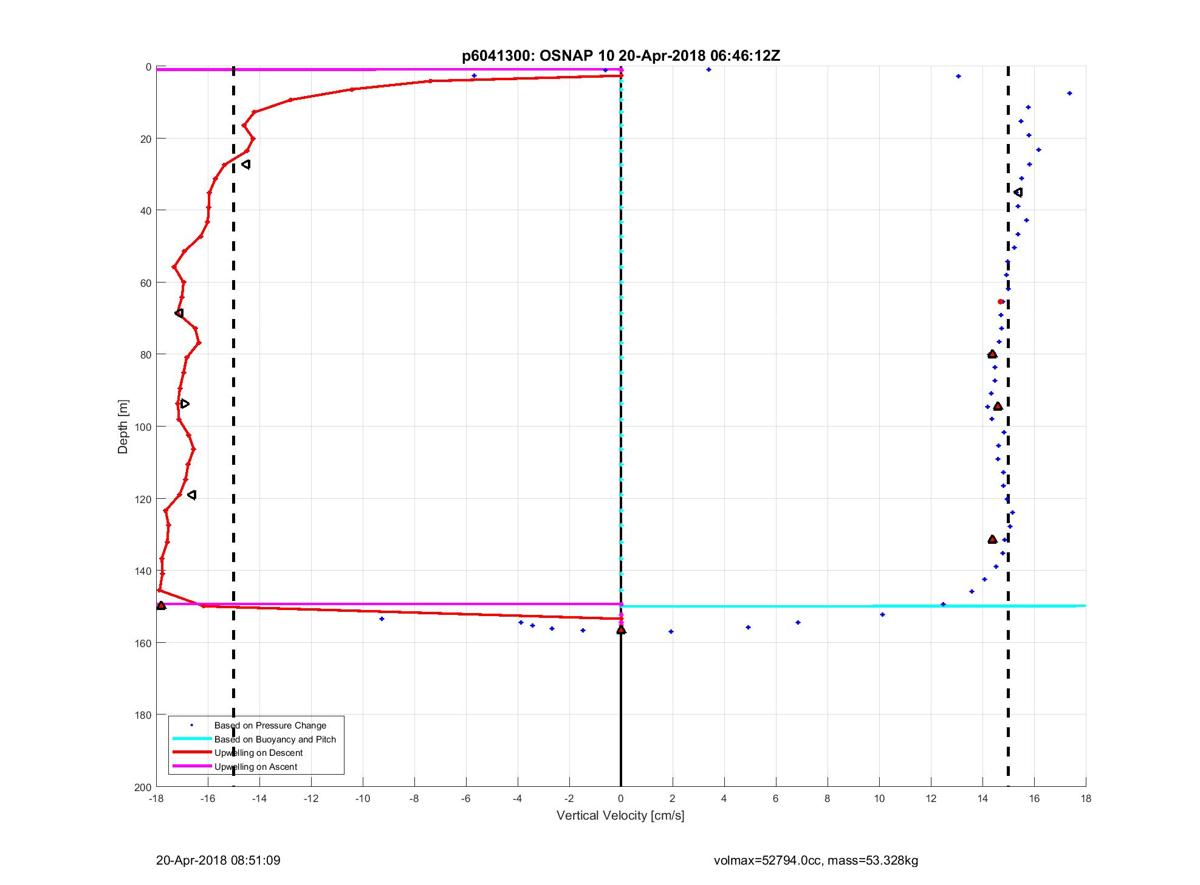Image resolution: width=1200 pixels, height=885 pixels.
Task: Click the blue dot legend sample marker
Action: tap(191, 725)
